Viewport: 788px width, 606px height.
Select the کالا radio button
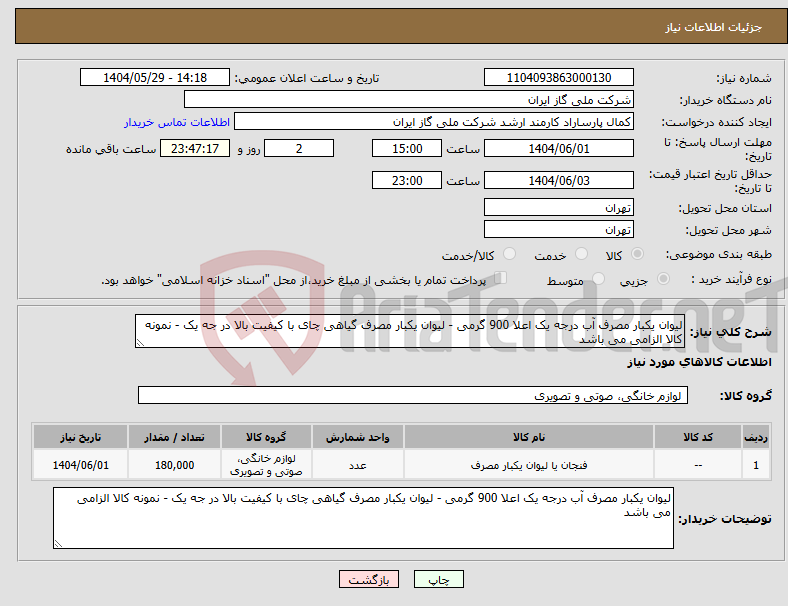tap(637, 254)
